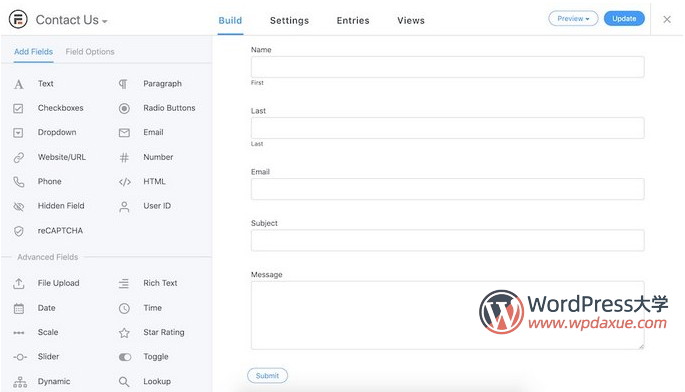Screen dimensions: 685x392
Task: Click into the Subject input field
Action: tap(447, 240)
